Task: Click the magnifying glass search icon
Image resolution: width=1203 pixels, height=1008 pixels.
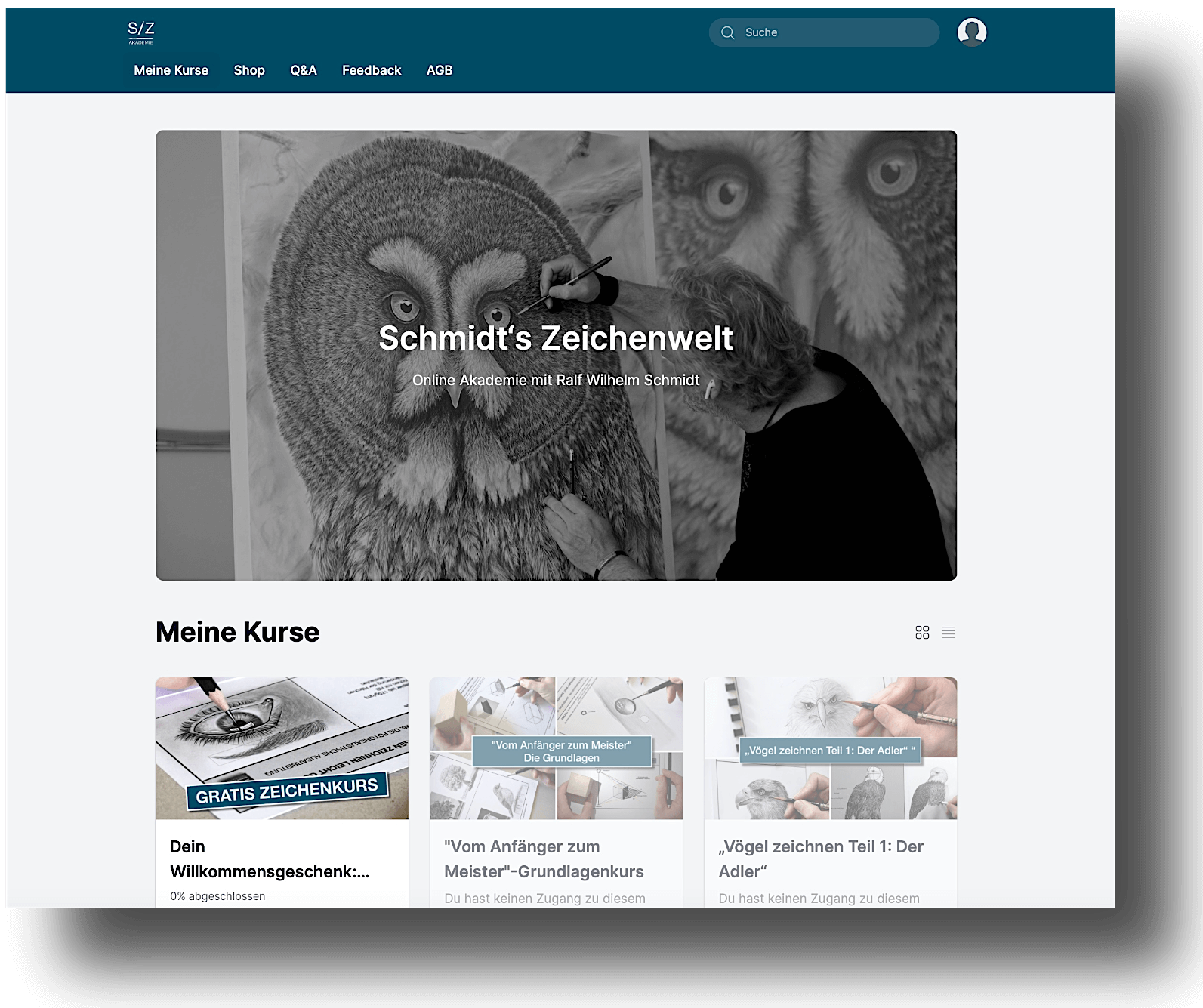Action: point(728,32)
